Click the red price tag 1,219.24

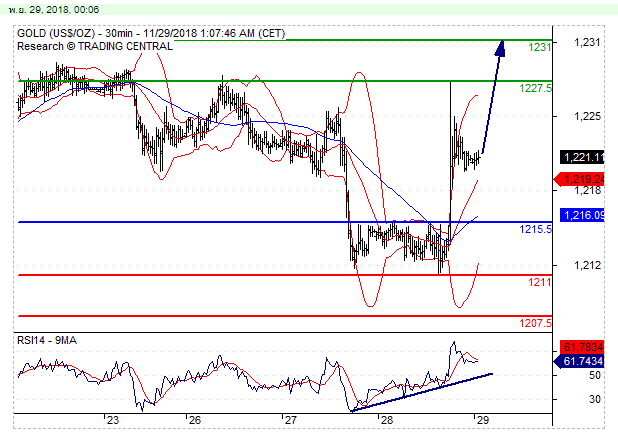tap(579, 179)
